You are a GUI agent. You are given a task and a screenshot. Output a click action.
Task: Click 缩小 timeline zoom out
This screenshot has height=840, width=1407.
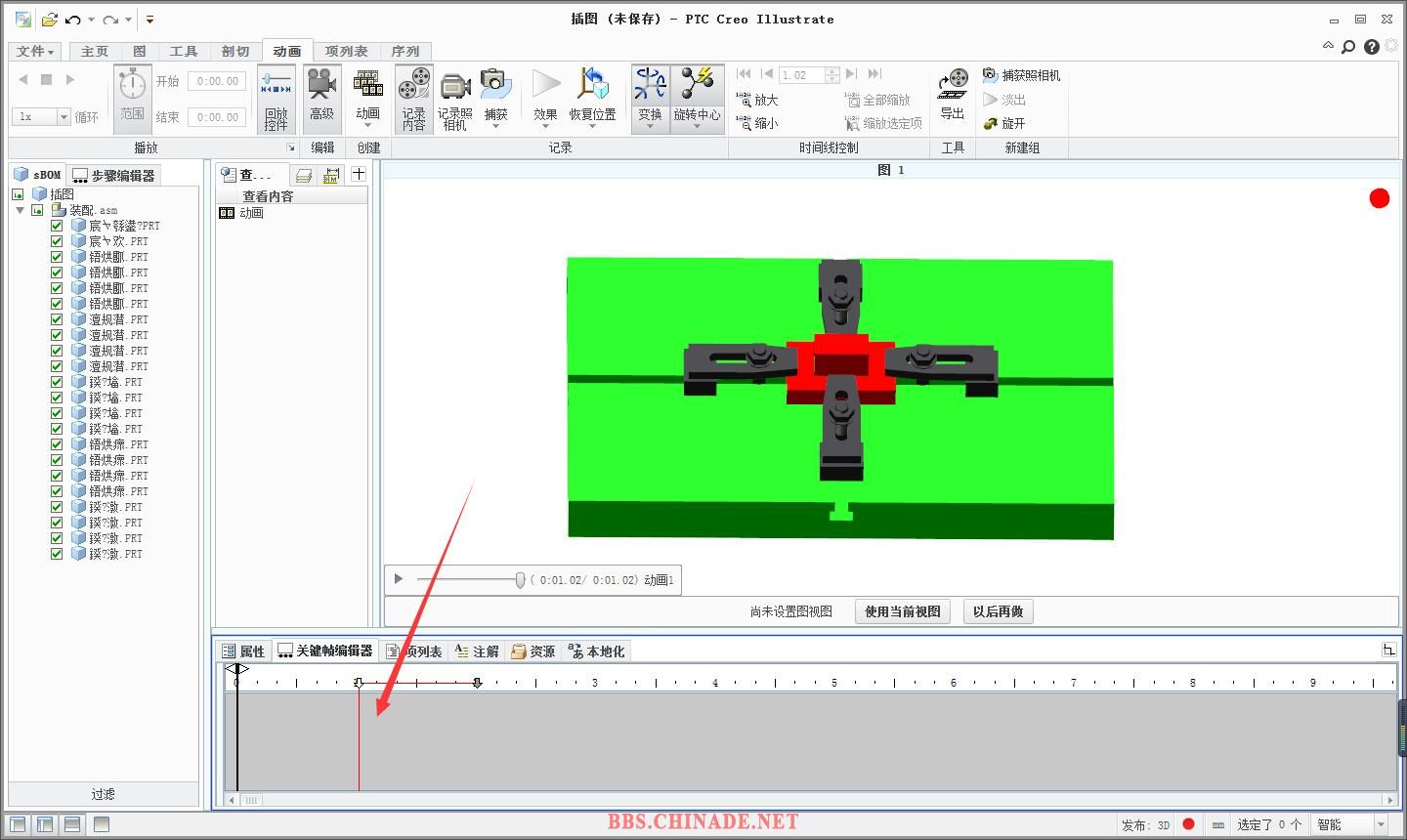(x=757, y=123)
